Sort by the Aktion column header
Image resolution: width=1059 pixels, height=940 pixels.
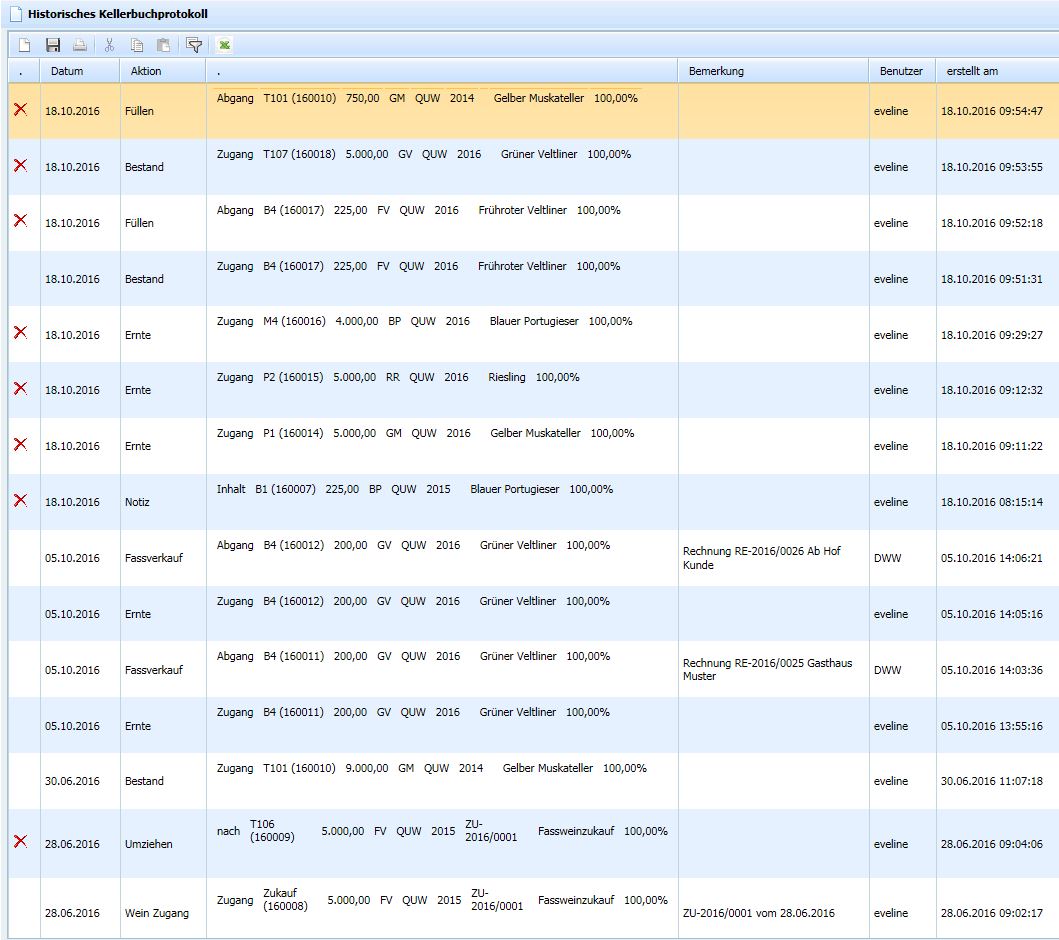click(x=146, y=71)
